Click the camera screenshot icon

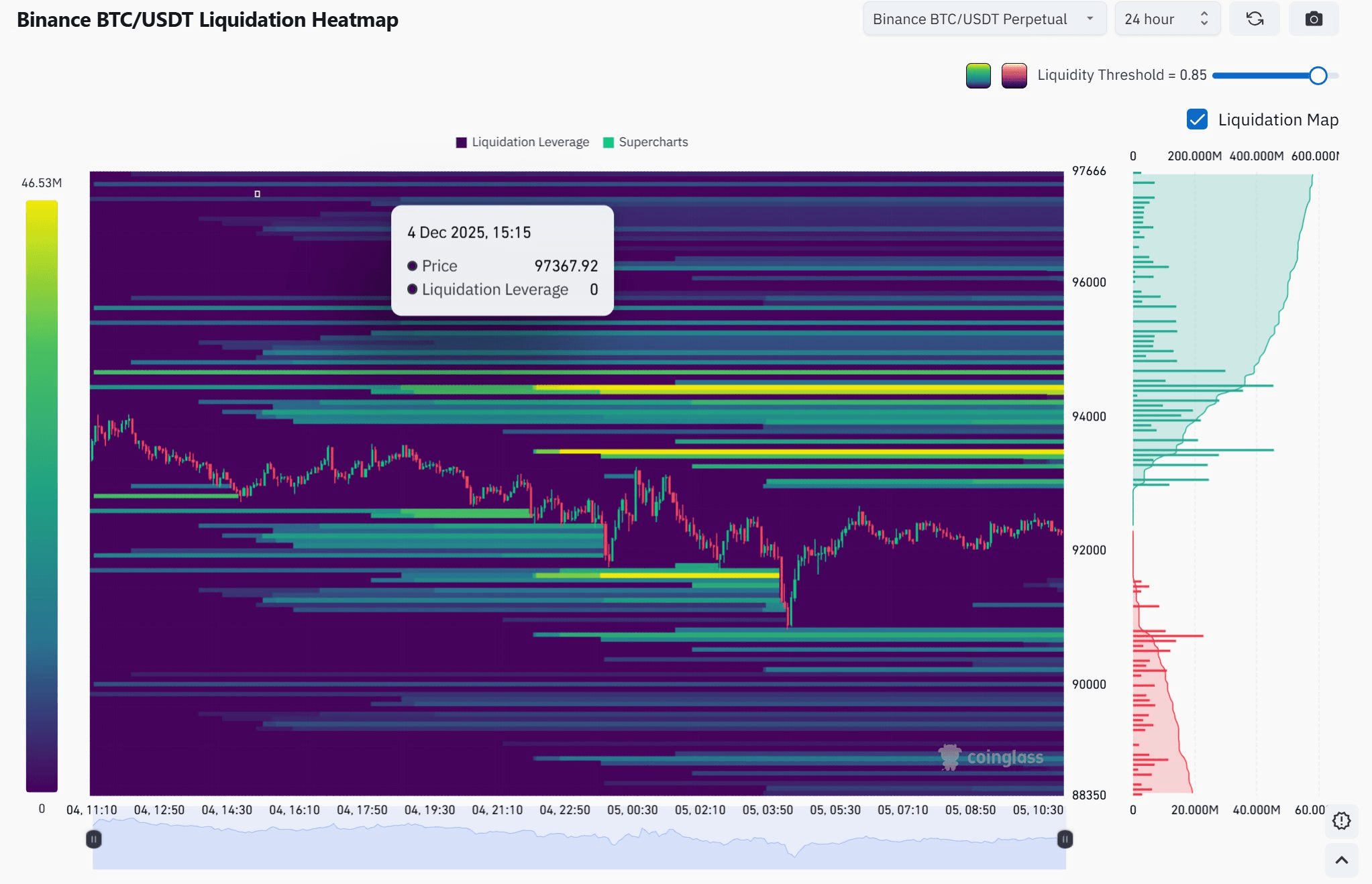pyautogui.click(x=1314, y=19)
